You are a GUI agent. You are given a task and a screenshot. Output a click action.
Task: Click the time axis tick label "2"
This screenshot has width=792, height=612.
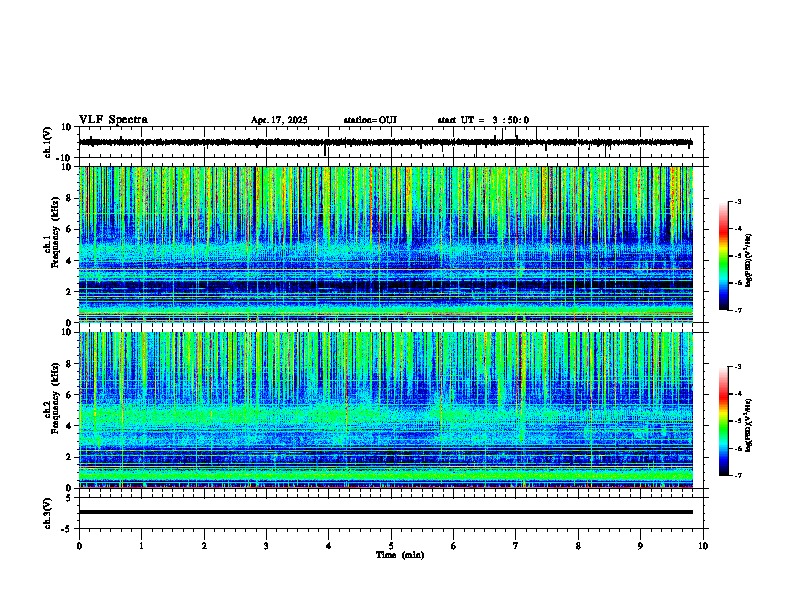[x=204, y=546]
